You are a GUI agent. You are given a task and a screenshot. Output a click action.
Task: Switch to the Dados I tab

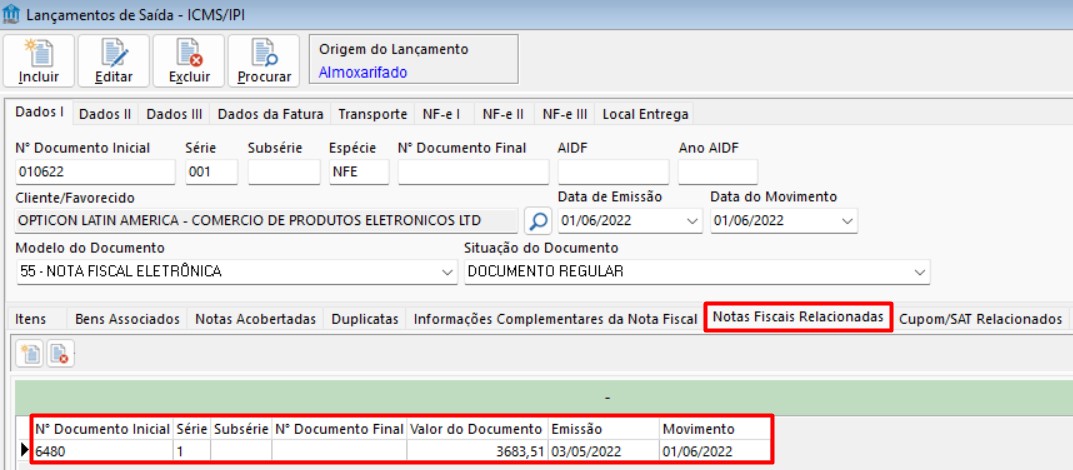coord(40,112)
